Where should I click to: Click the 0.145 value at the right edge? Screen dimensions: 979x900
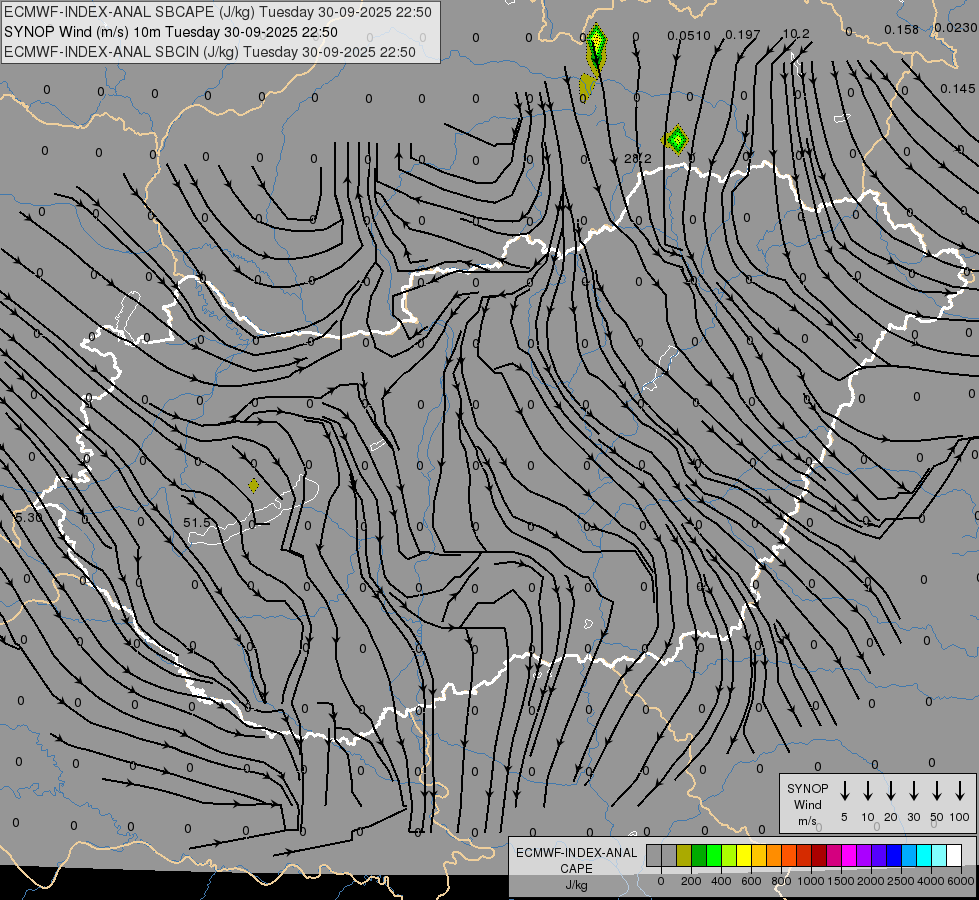tap(958, 89)
